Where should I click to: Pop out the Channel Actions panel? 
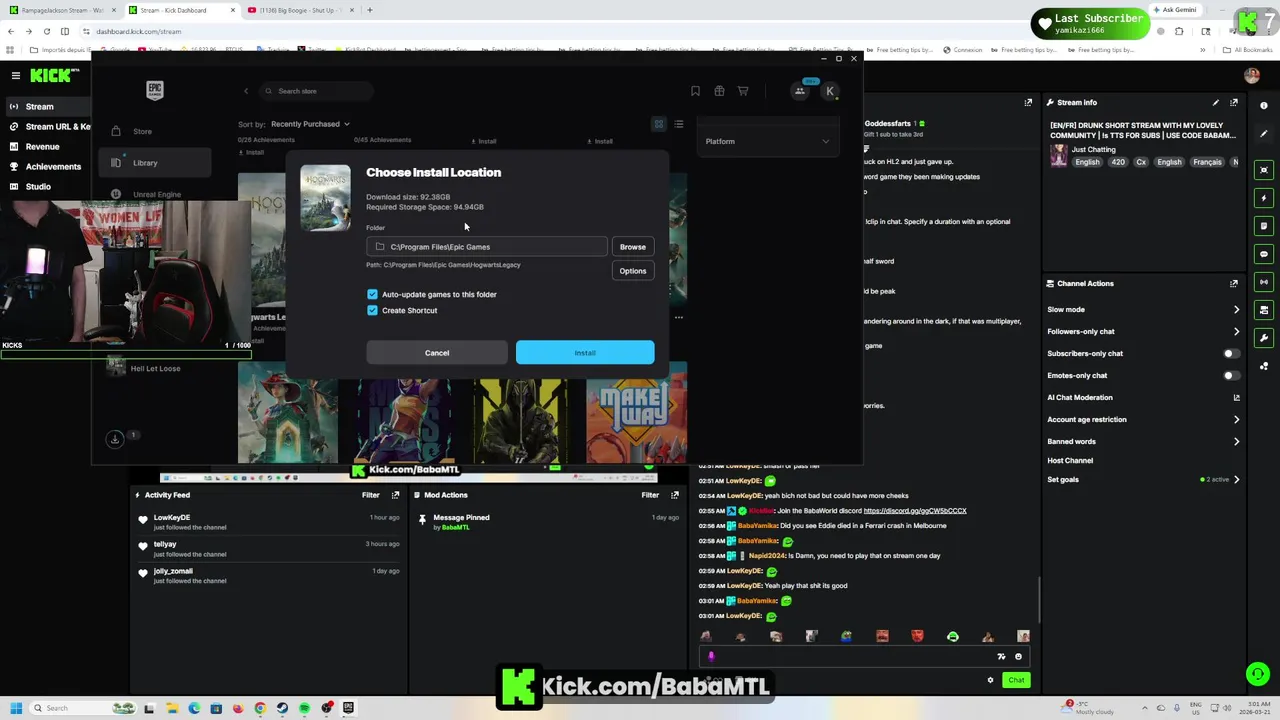(x=1234, y=283)
